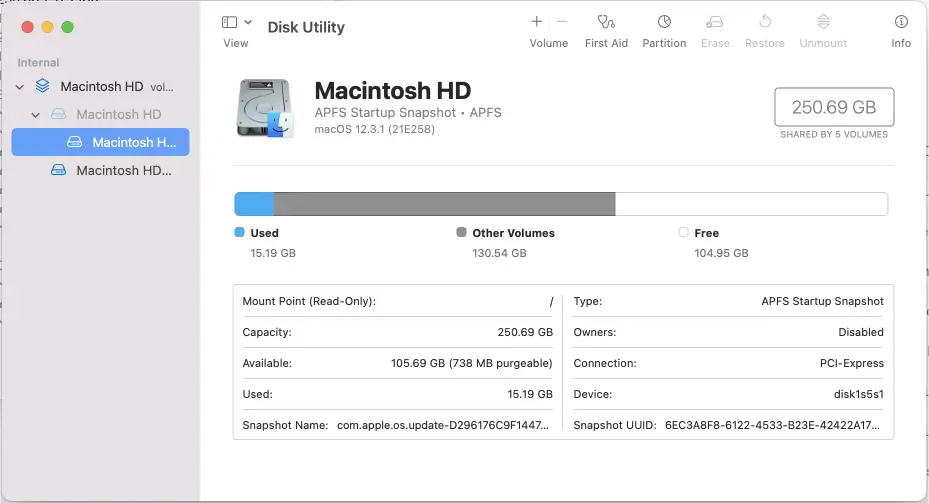Click the large hard drive Finder image
Image resolution: width=929 pixels, height=503 pixels.
[x=265, y=108]
